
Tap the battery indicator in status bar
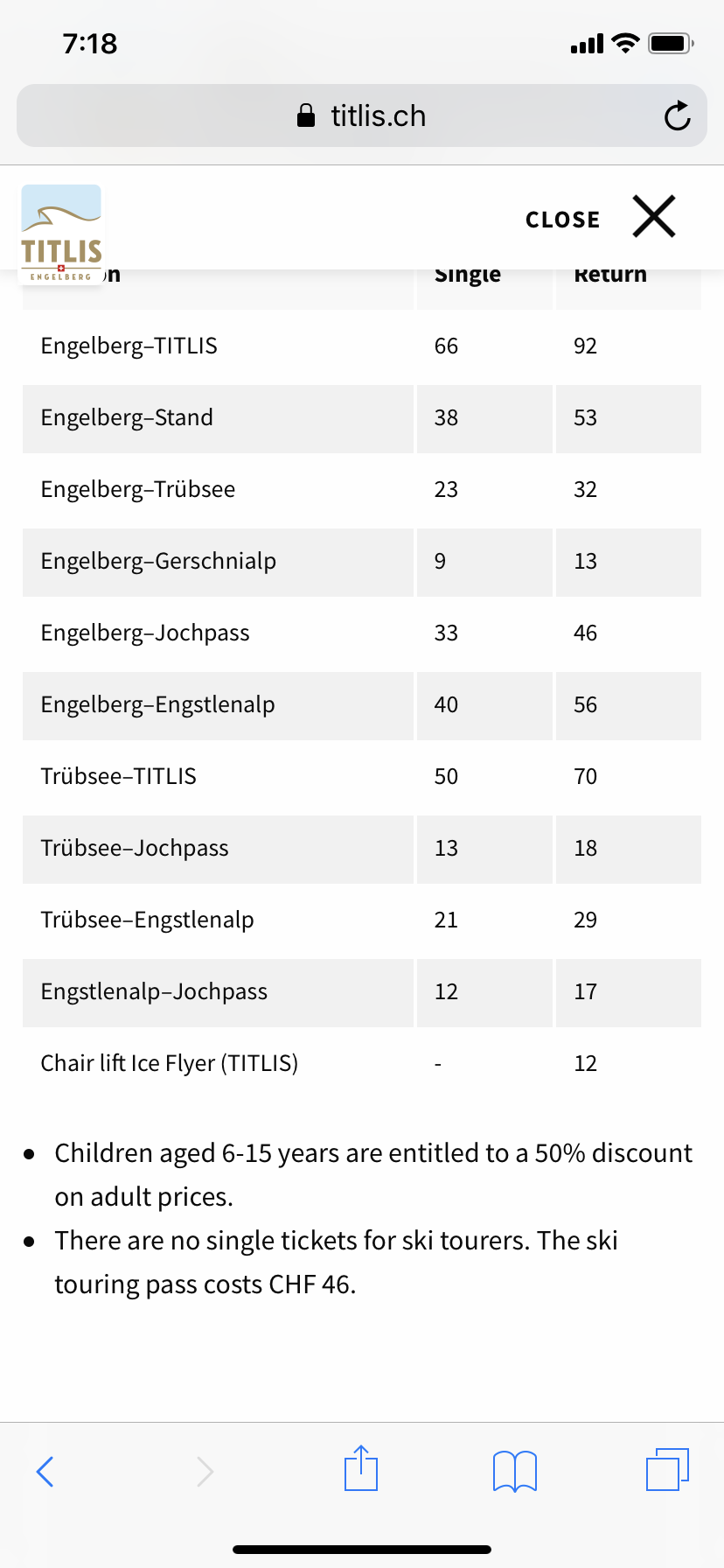point(671,43)
